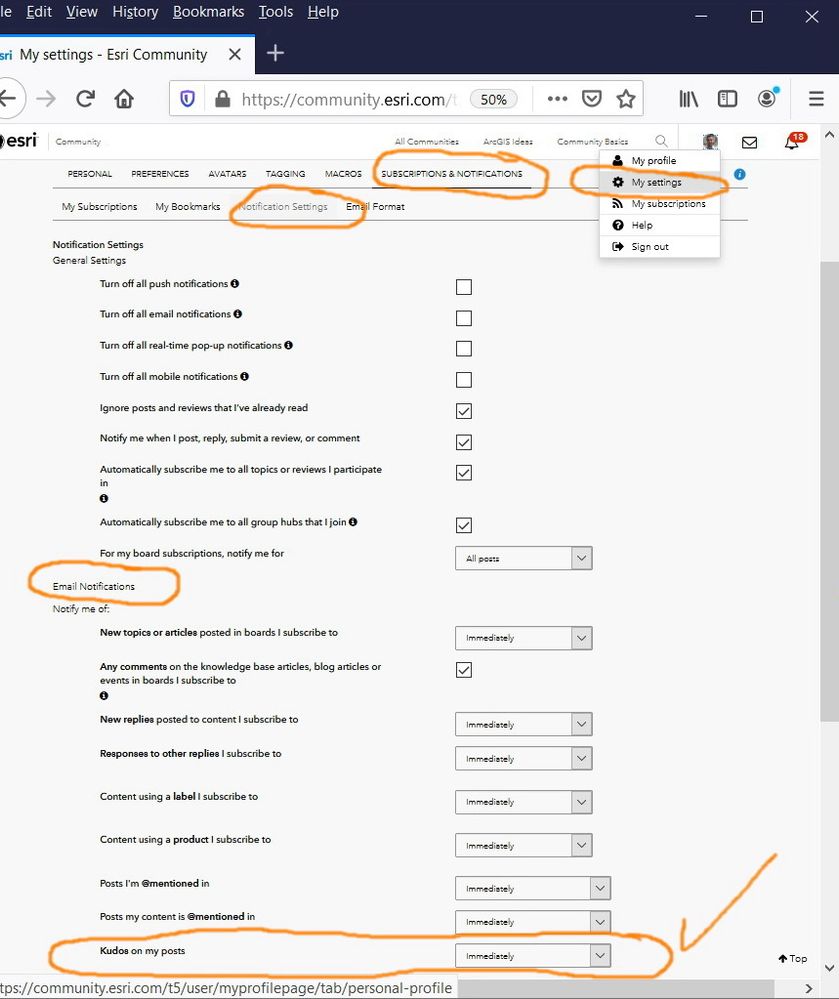The height and width of the screenshot is (999, 839).
Task: Open Firefox hamburger application menu
Action: pyautogui.click(x=816, y=99)
